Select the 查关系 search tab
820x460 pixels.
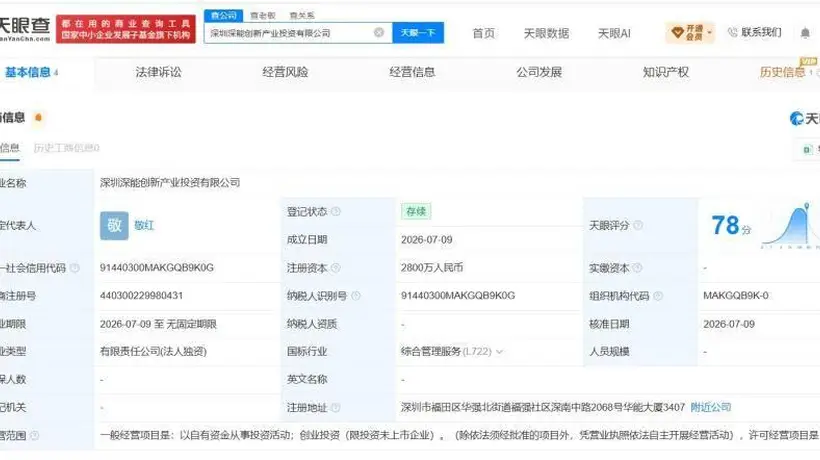pos(302,16)
